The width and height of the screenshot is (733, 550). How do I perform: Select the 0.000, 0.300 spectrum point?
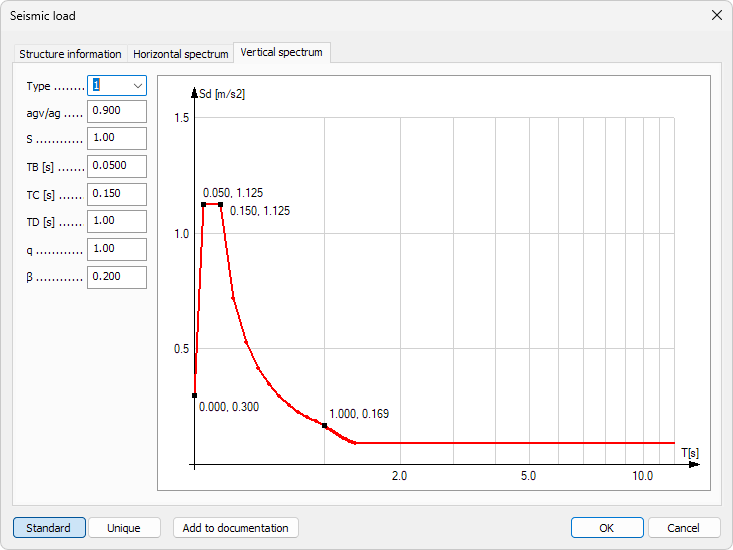(x=194, y=395)
